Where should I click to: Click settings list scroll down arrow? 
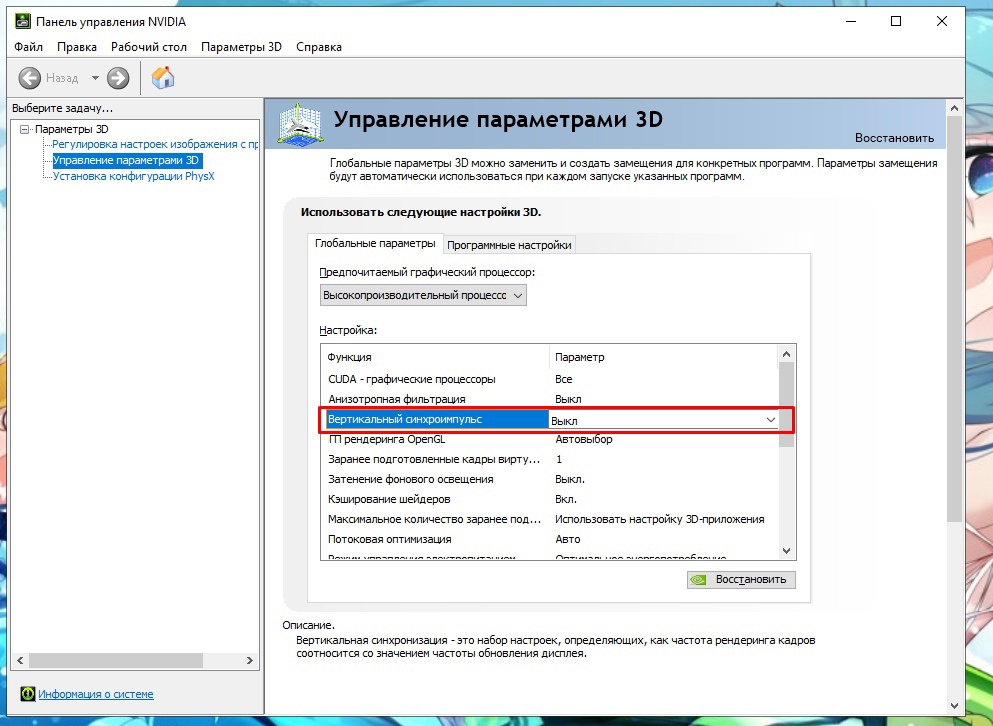click(x=787, y=551)
